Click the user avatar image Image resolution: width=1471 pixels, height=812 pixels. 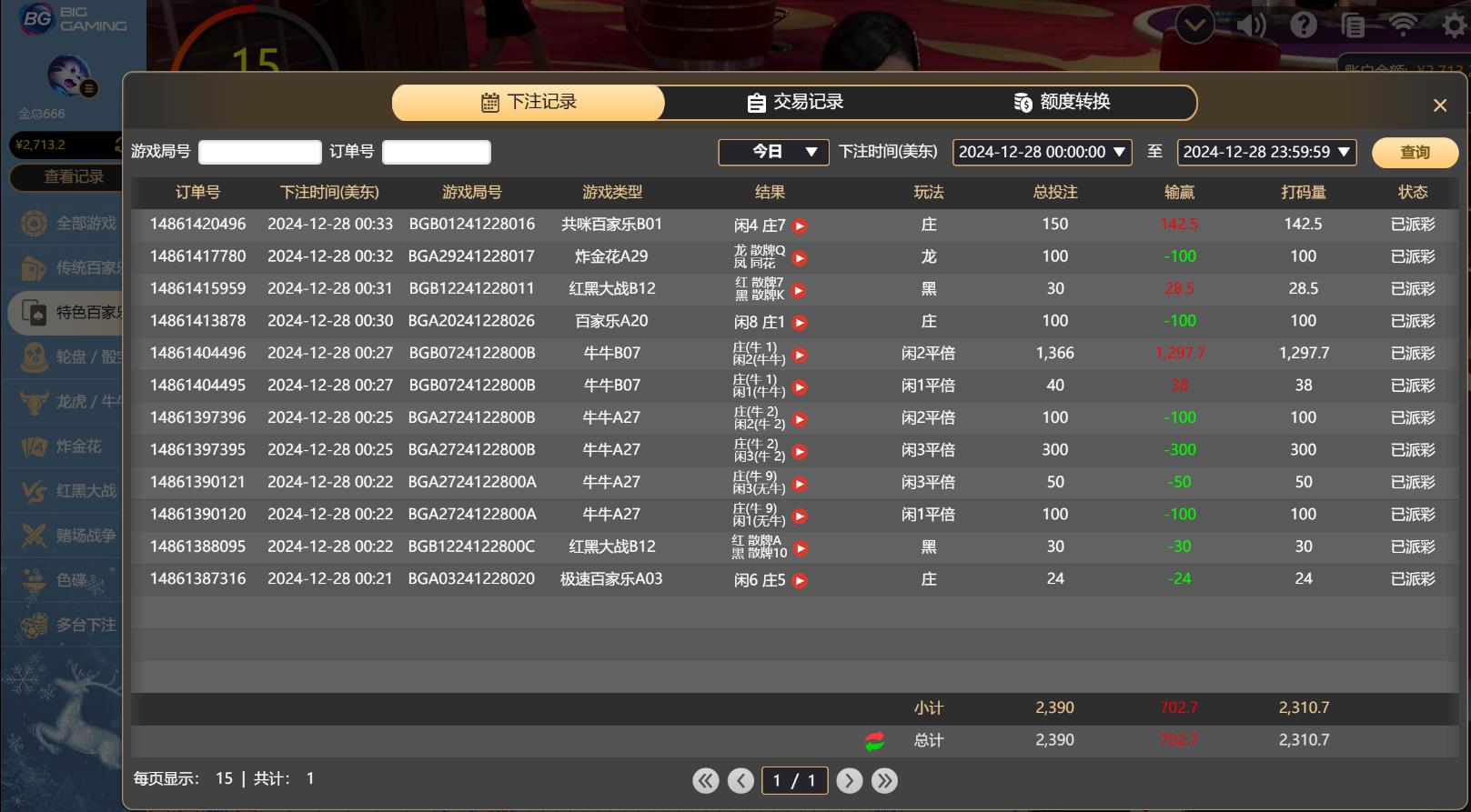tap(69, 76)
